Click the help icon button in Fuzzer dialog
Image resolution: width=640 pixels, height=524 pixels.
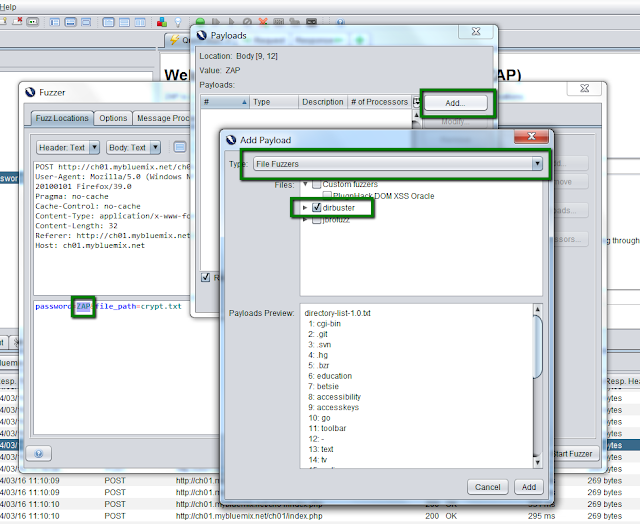pyautogui.click(x=39, y=453)
